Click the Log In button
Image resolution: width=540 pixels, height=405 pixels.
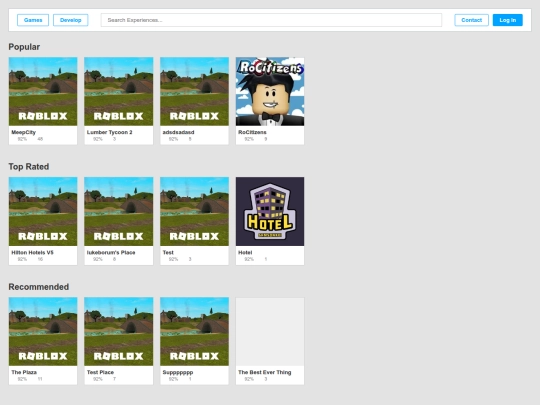pyautogui.click(x=508, y=20)
